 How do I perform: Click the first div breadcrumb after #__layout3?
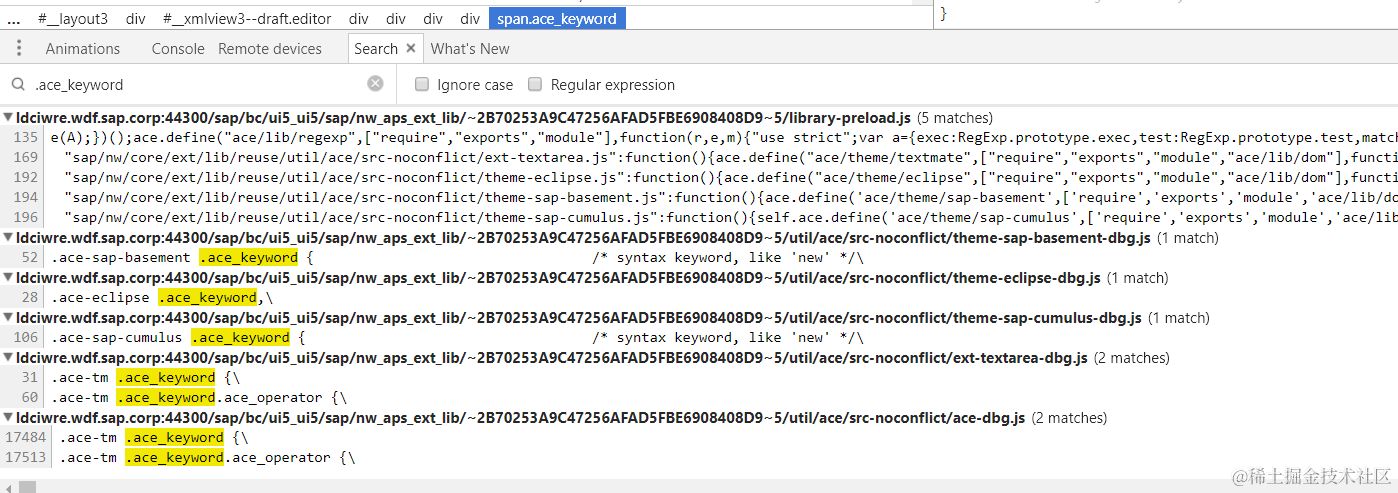[x=136, y=19]
